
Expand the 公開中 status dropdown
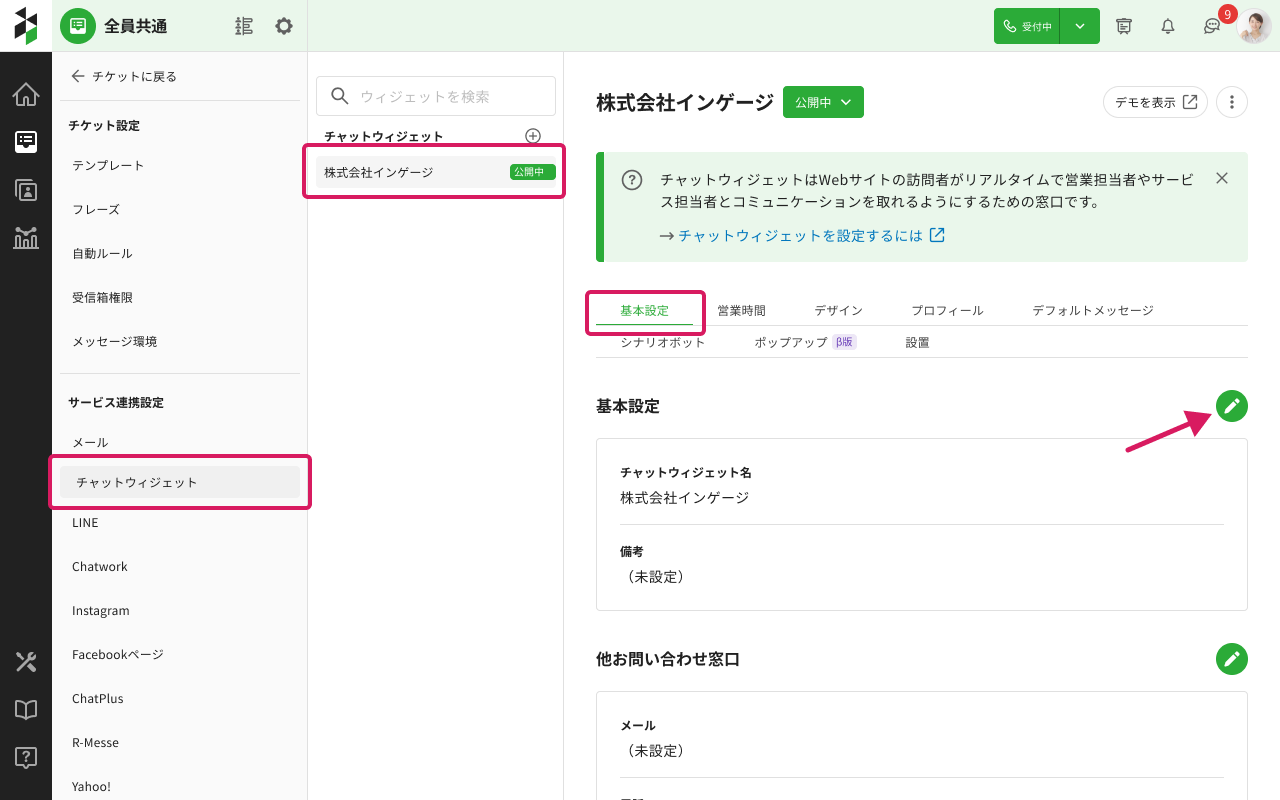pos(823,102)
